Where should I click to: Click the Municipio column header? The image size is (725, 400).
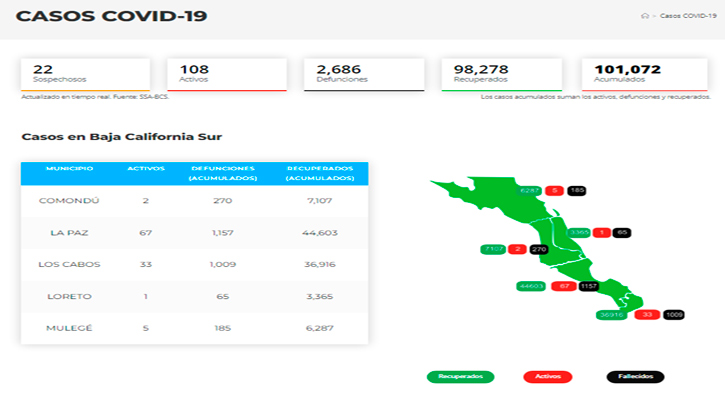coord(69,168)
